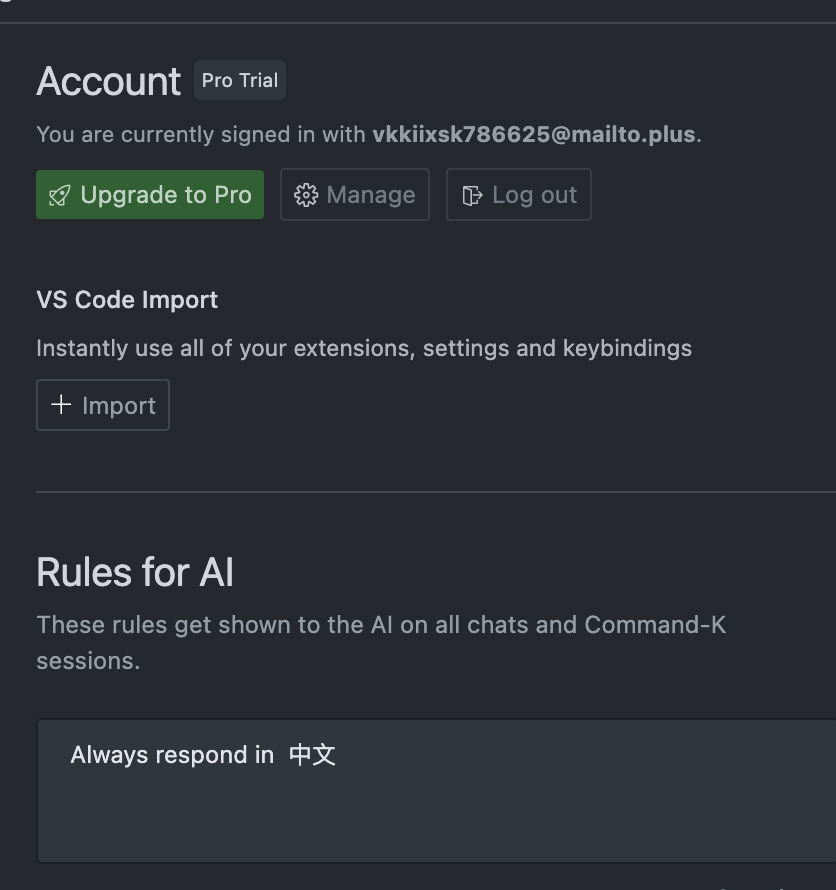Click the VS Code Import heading
The image size is (836, 890).
point(127,300)
